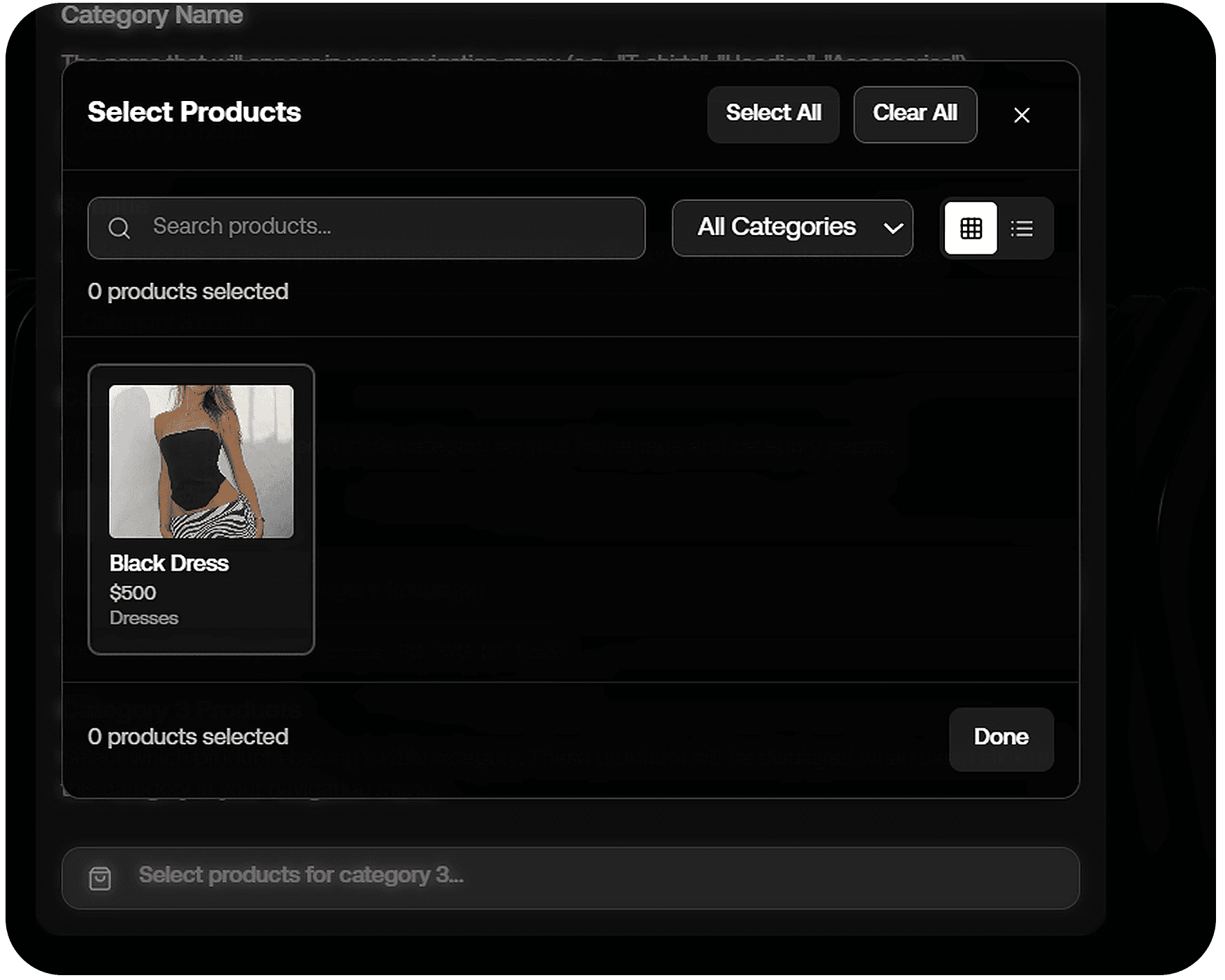Focus the Search products field
This screenshot has width=1225, height=980.
[x=367, y=228]
